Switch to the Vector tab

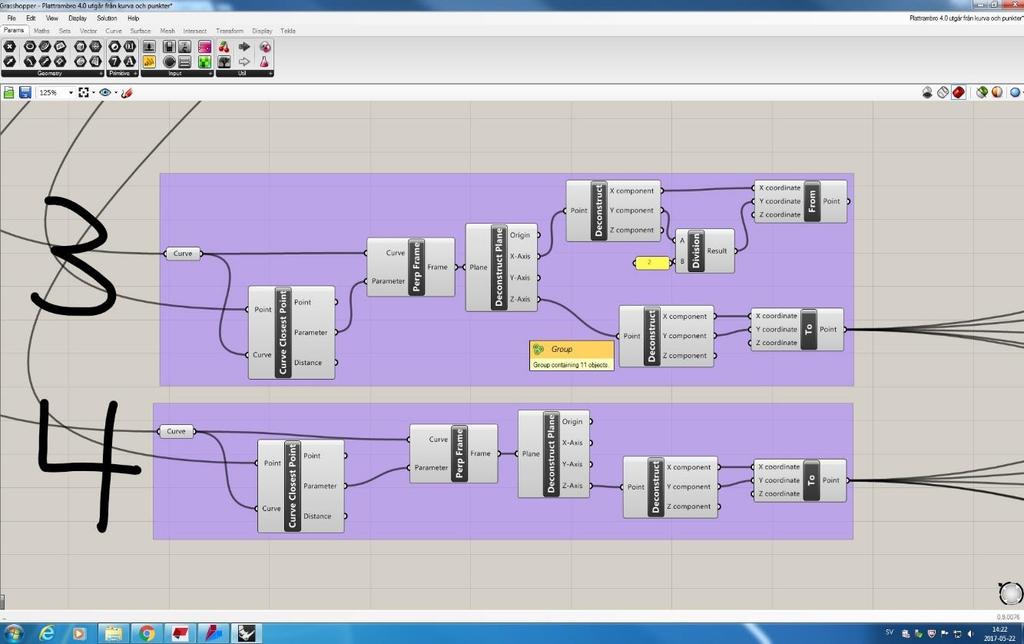click(x=88, y=31)
